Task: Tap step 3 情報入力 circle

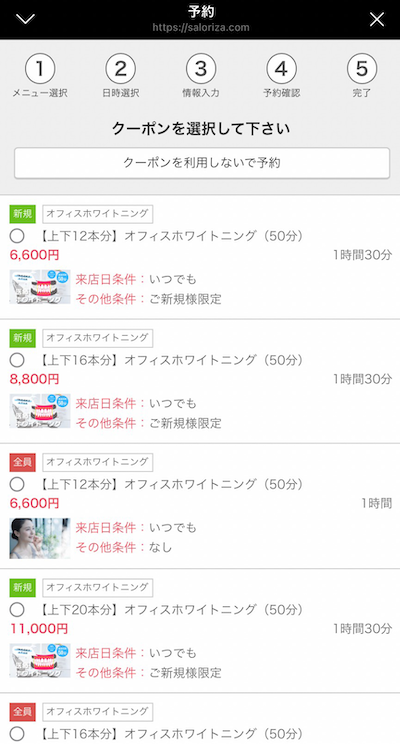Action: click(x=201, y=69)
